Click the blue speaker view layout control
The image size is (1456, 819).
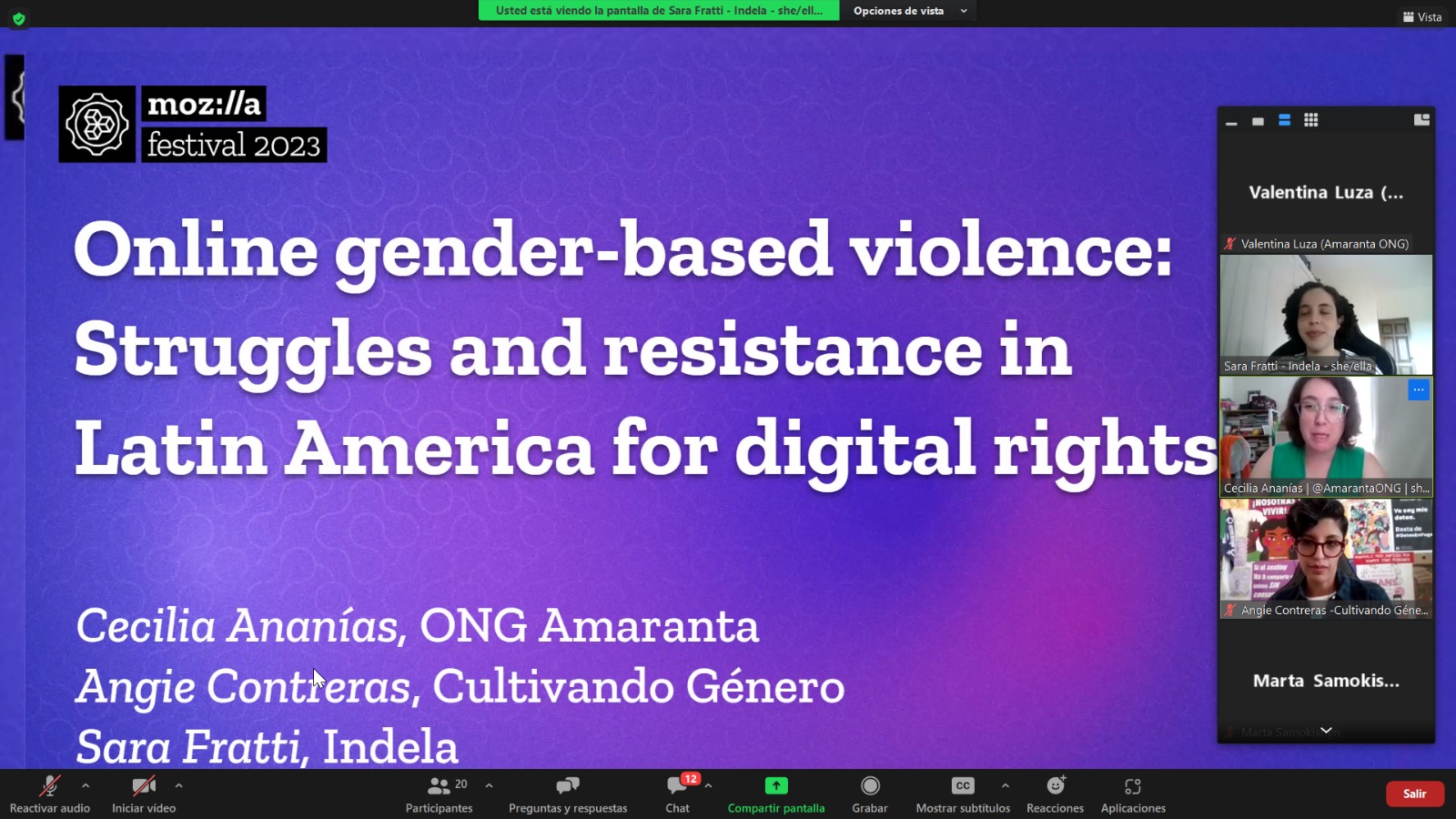coord(1284,120)
